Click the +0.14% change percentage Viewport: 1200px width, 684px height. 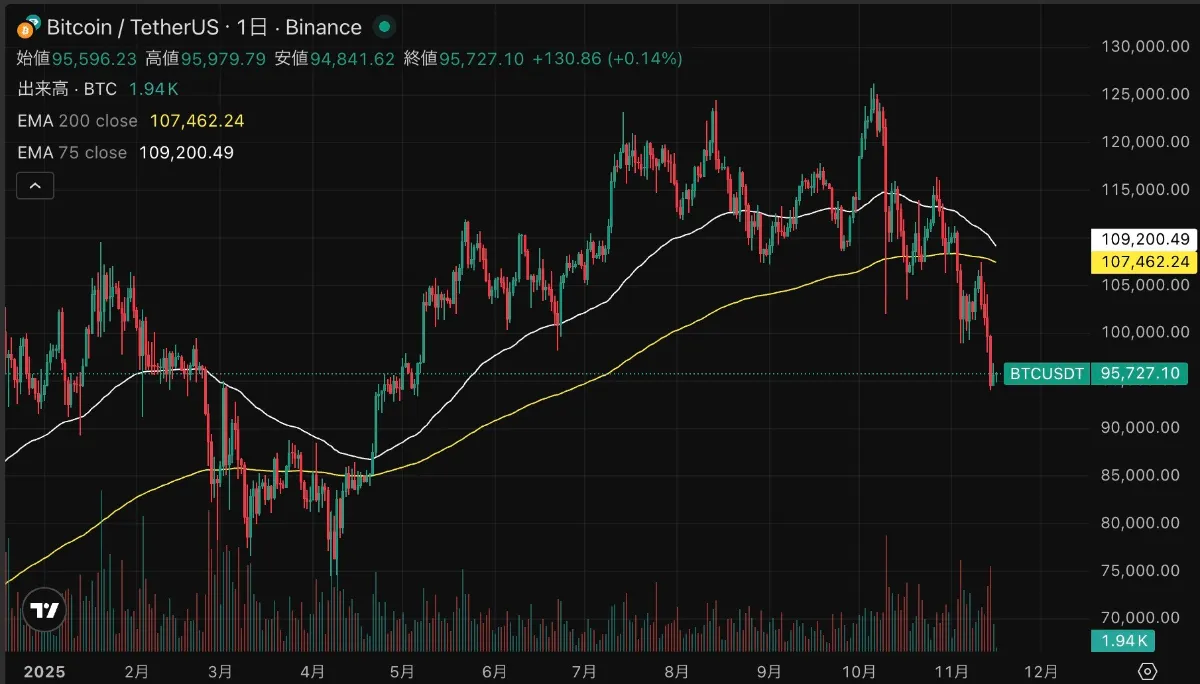(x=647, y=59)
